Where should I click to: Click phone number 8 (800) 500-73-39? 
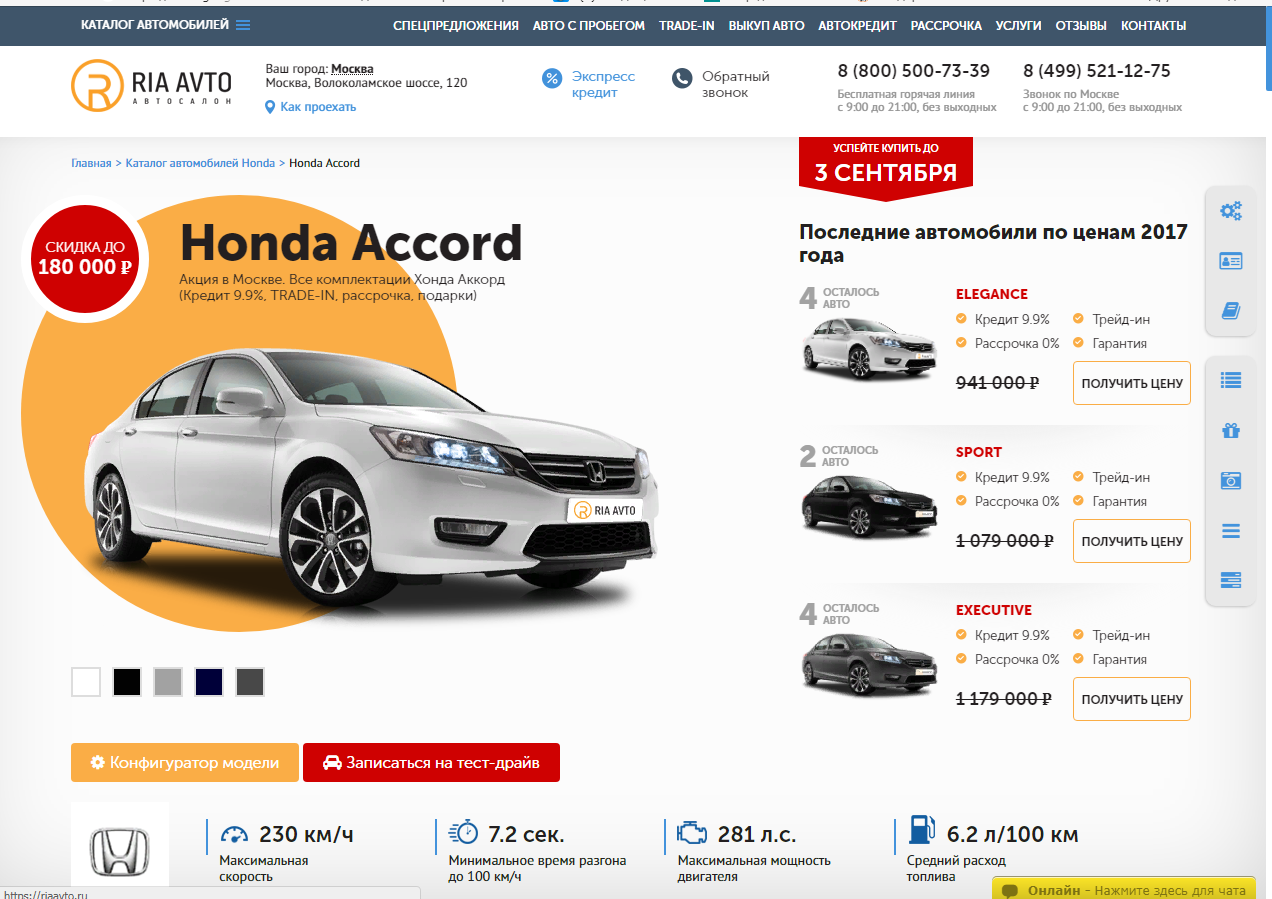[914, 71]
